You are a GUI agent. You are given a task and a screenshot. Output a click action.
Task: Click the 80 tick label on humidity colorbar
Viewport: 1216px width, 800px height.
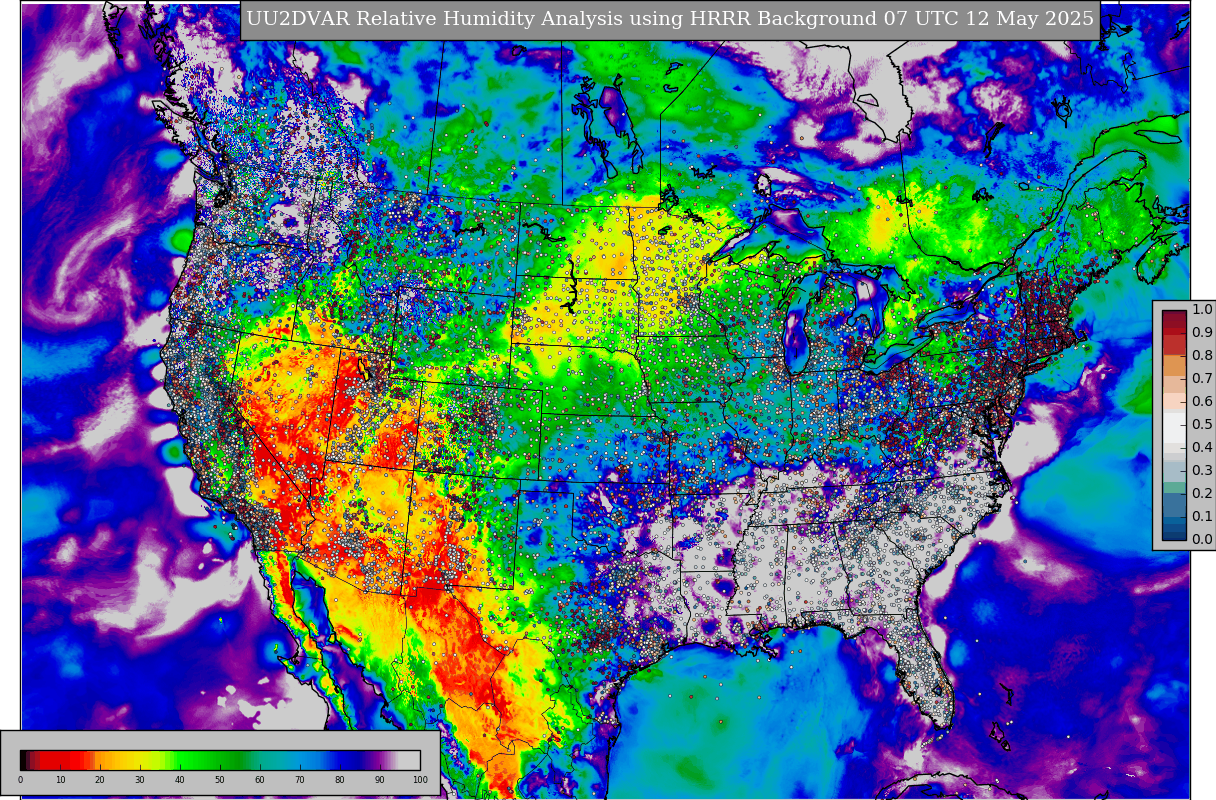340,780
